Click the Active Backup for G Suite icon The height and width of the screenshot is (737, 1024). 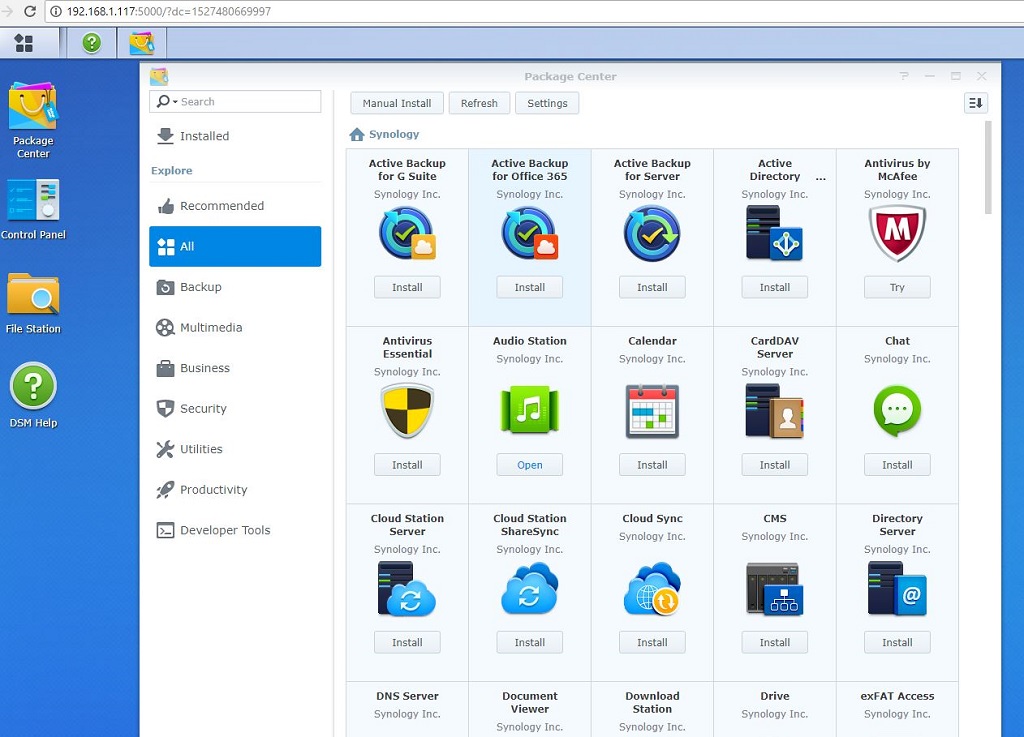coord(407,234)
